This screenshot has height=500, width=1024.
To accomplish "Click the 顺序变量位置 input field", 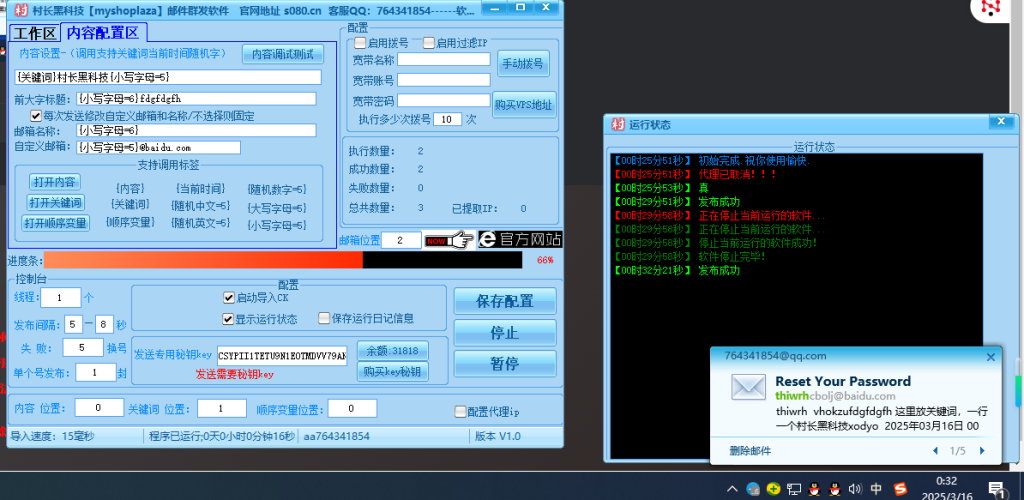I will click(352, 409).
